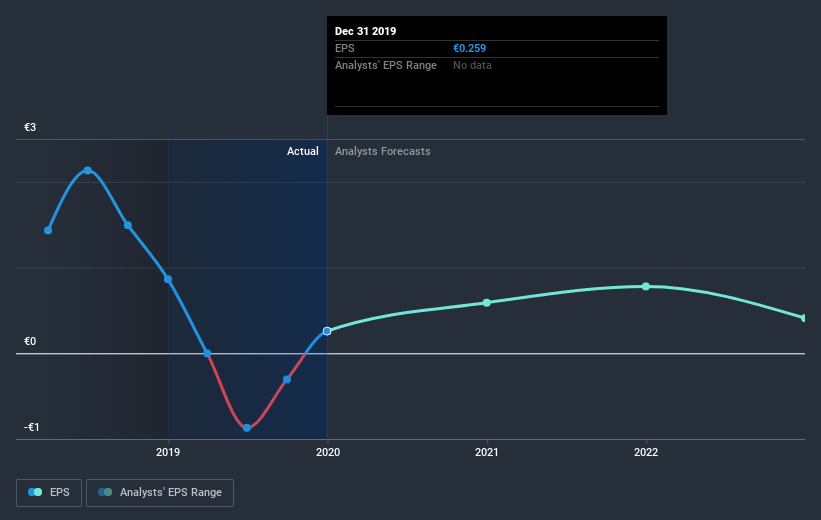Click the 2022 forecast data point
The image size is (821, 520).
tap(646, 286)
